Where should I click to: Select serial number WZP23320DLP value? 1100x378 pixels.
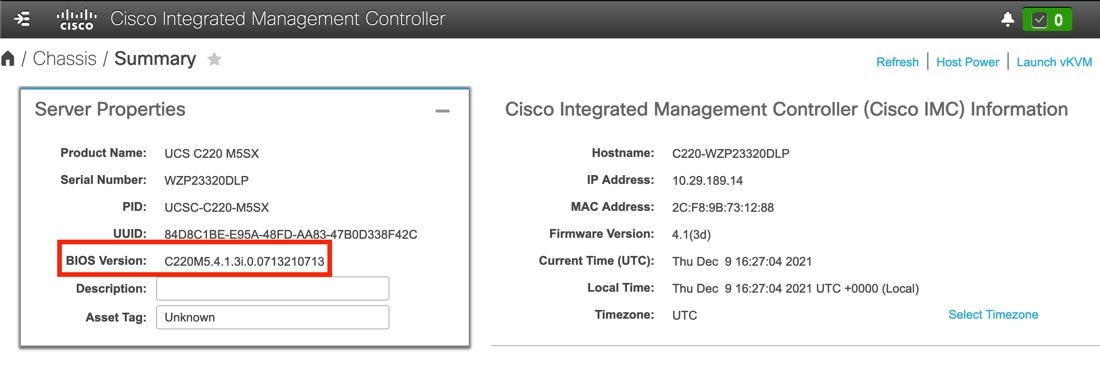[x=206, y=180]
